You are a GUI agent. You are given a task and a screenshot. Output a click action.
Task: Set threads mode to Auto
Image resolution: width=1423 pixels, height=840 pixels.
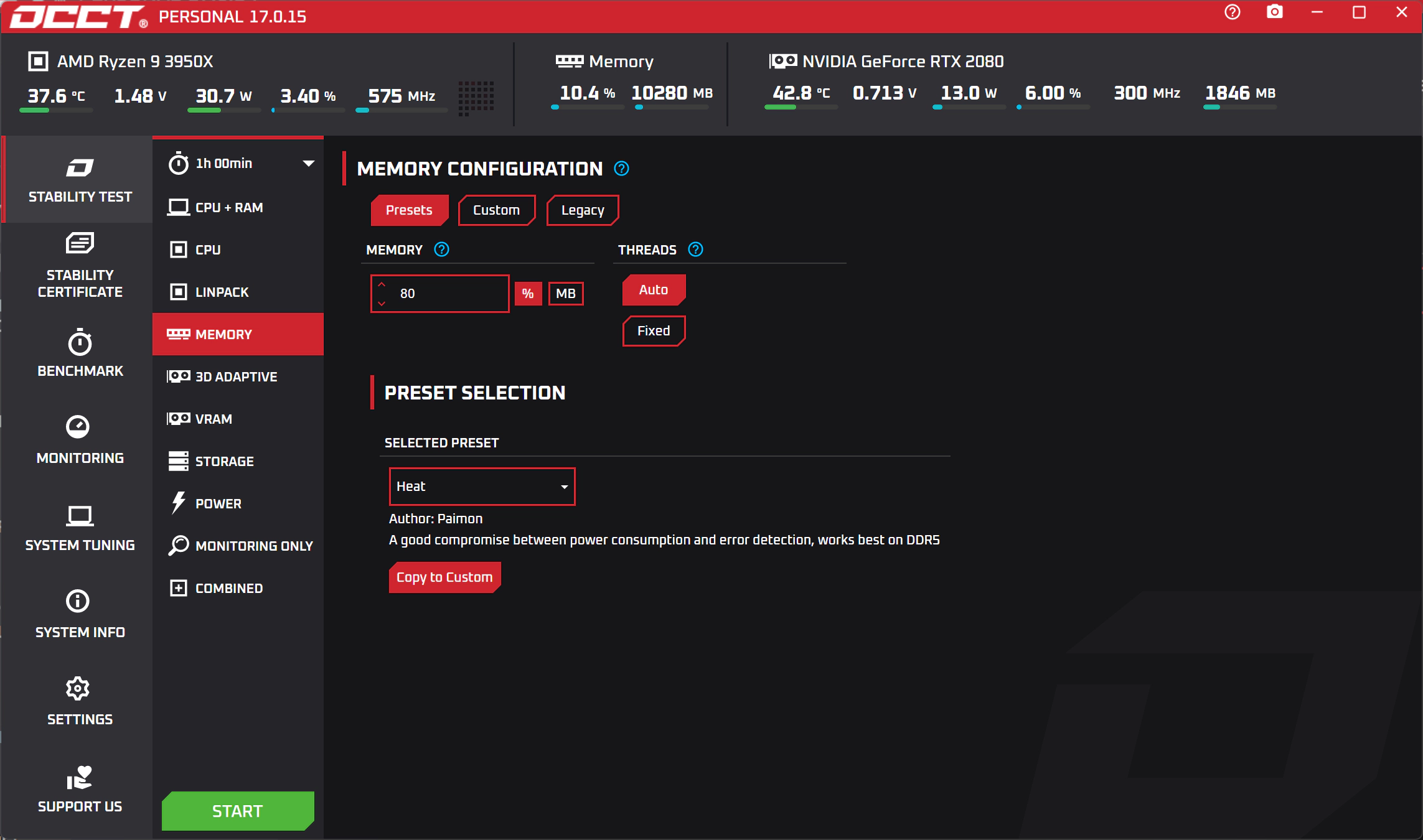coord(654,290)
